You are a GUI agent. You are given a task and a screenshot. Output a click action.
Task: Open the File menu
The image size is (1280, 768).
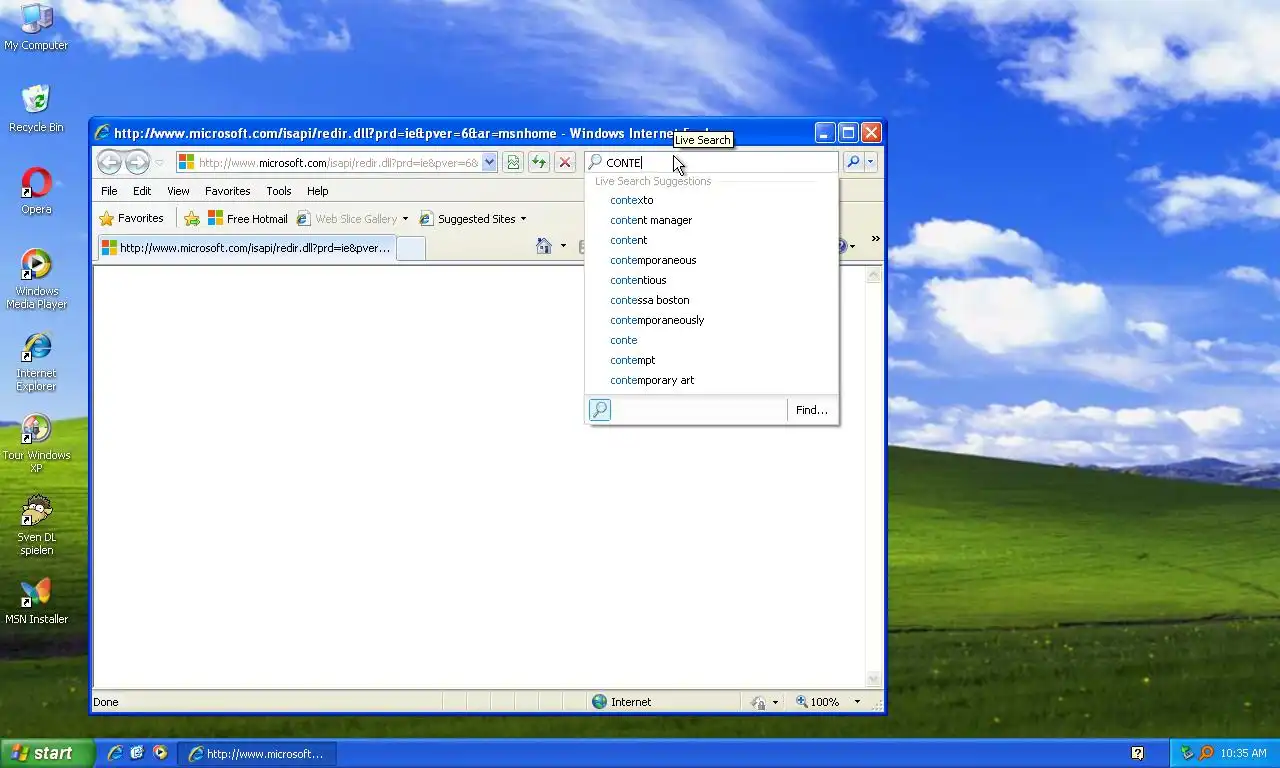coord(109,191)
